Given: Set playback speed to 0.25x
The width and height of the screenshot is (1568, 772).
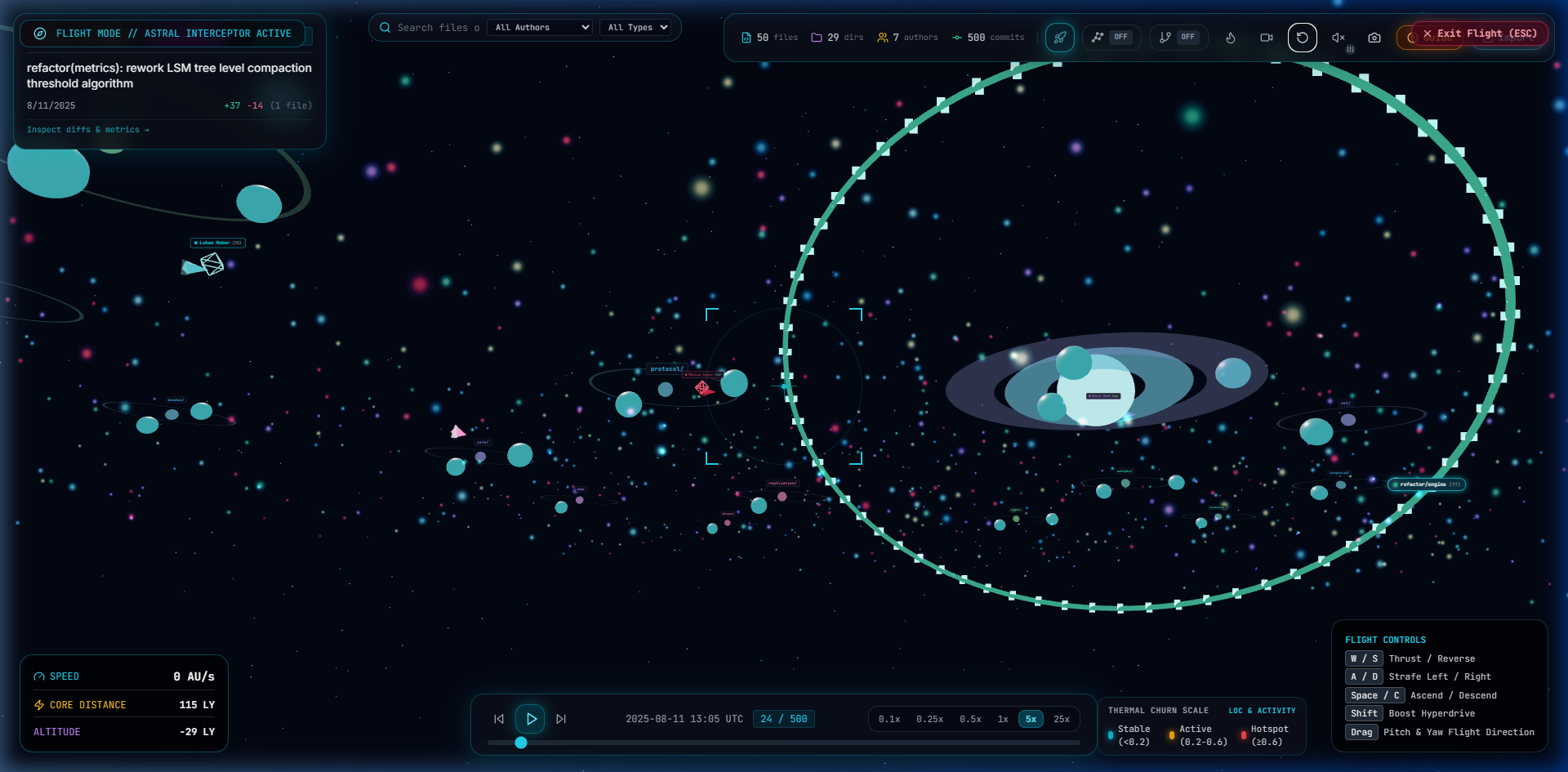Looking at the screenshot, I should 929,720.
